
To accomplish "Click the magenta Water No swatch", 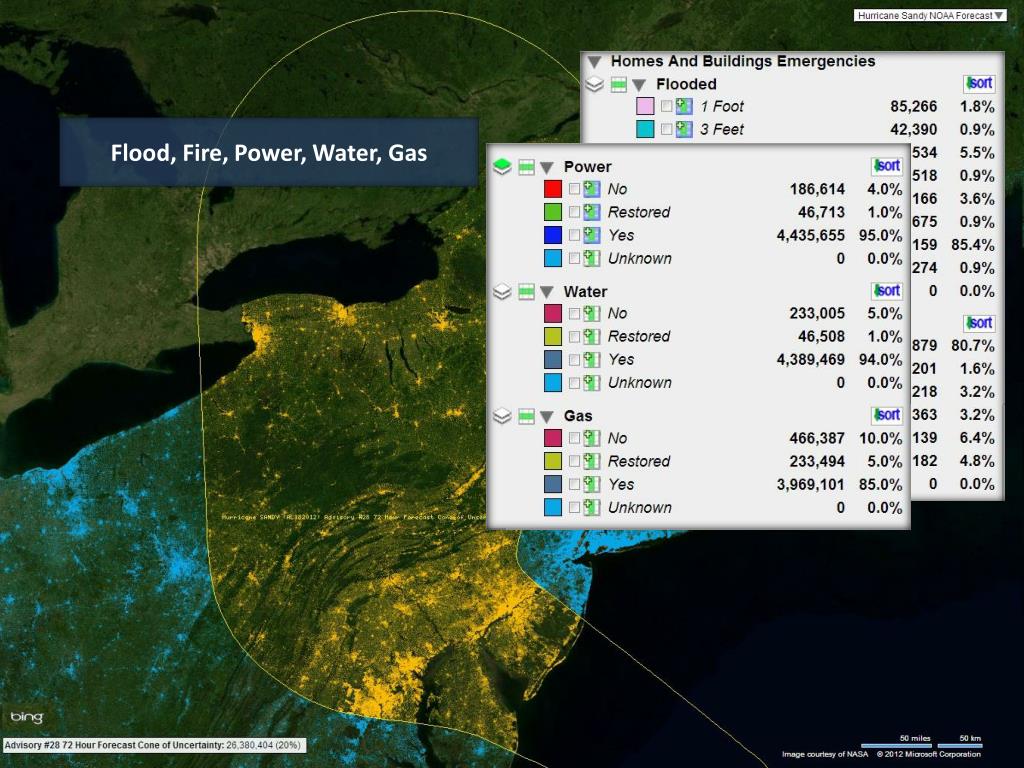I will [x=553, y=313].
